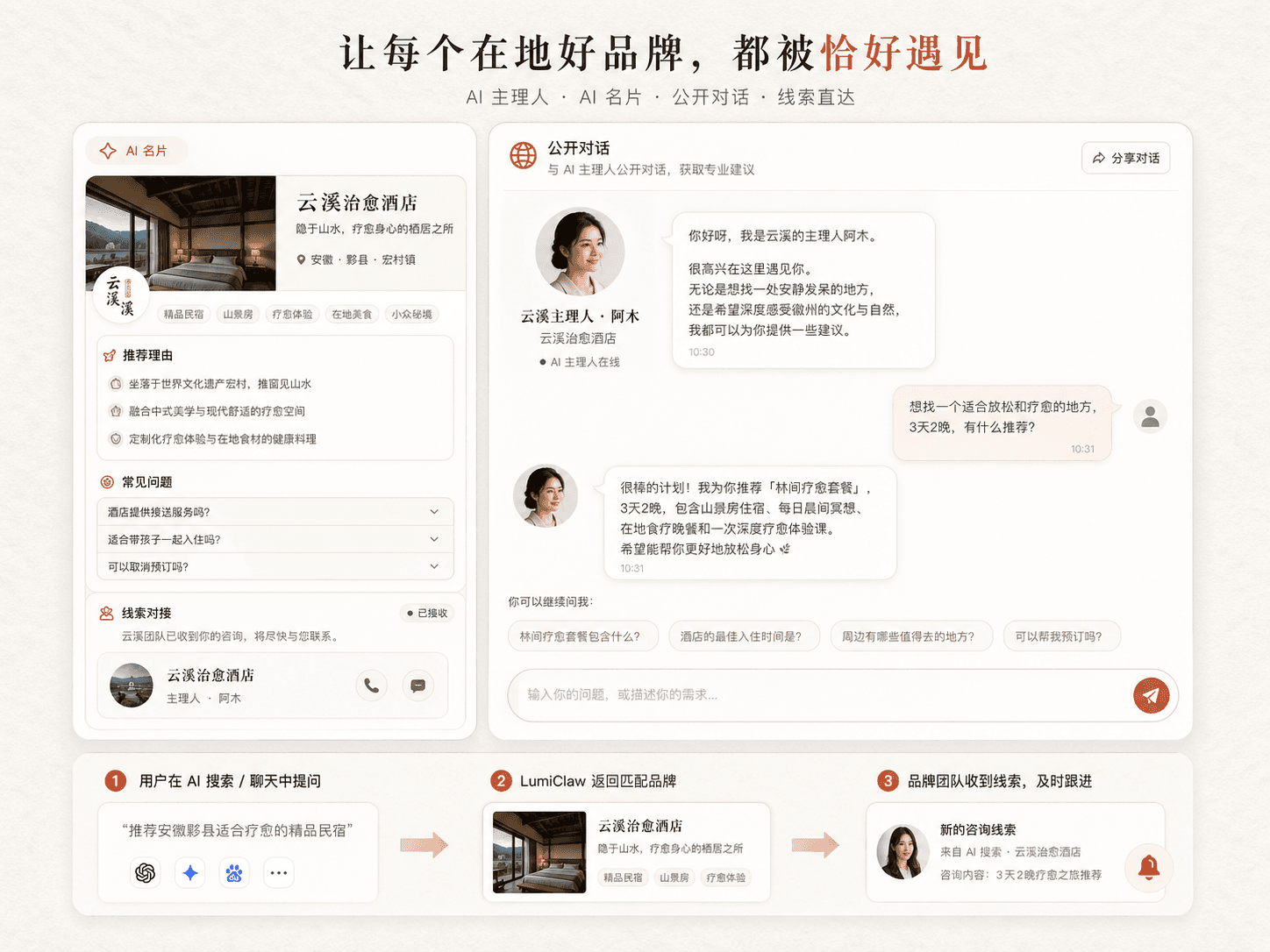The image size is (1270, 952).
Task: Click 来自 AI 搜索 · 云溪治愈酒店 text
Action: pyautogui.click(x=1010, y=852)
